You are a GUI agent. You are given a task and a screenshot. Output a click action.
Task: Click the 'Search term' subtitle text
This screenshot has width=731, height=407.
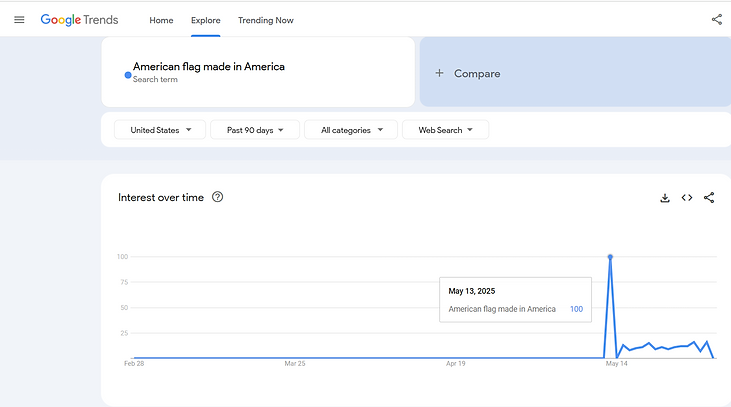[155, 80]
